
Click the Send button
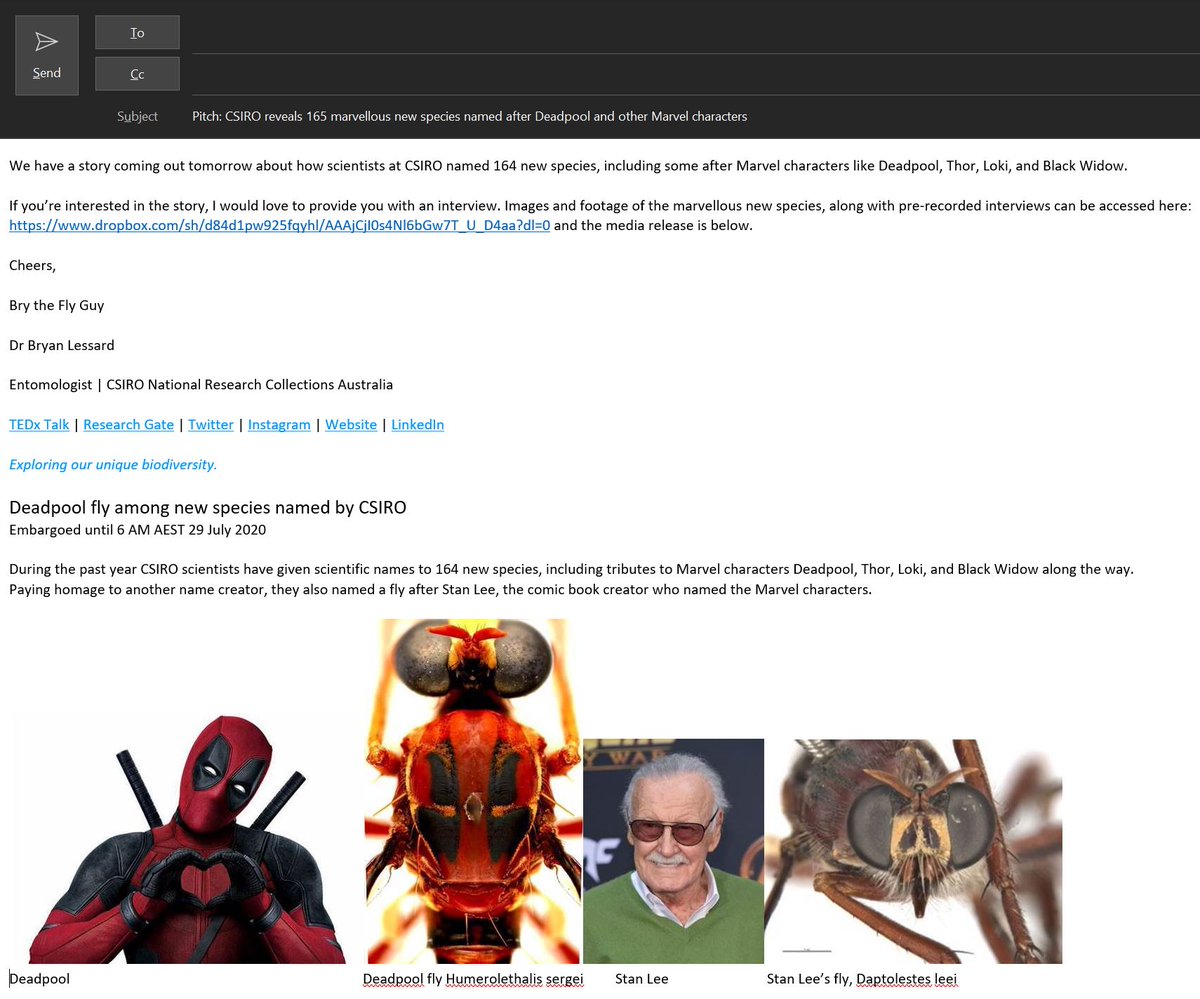47,56
